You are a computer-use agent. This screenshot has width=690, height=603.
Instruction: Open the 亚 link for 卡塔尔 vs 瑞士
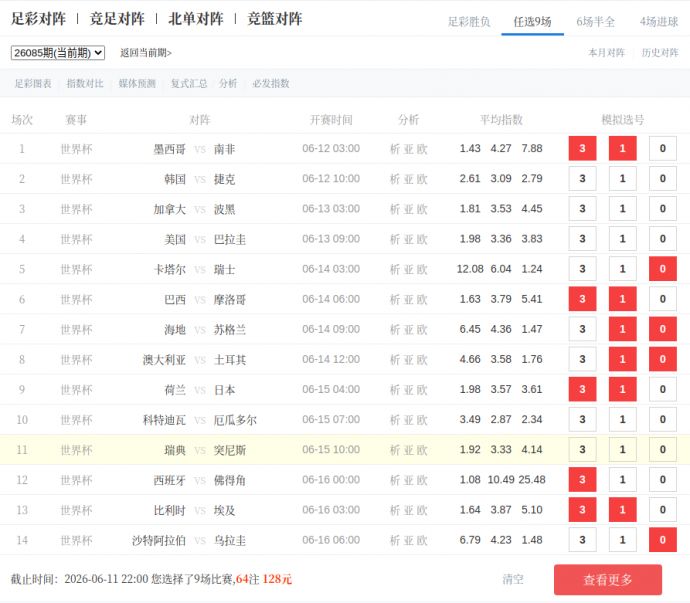(408, 269)
